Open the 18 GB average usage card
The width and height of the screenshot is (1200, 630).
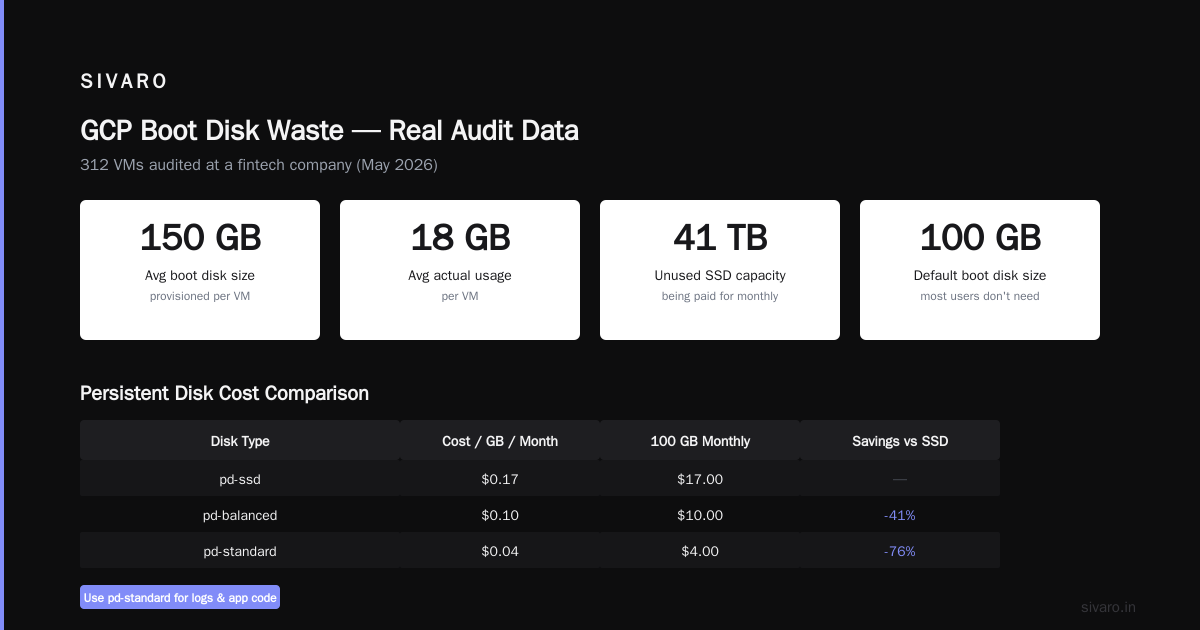[x=460, y=270]
